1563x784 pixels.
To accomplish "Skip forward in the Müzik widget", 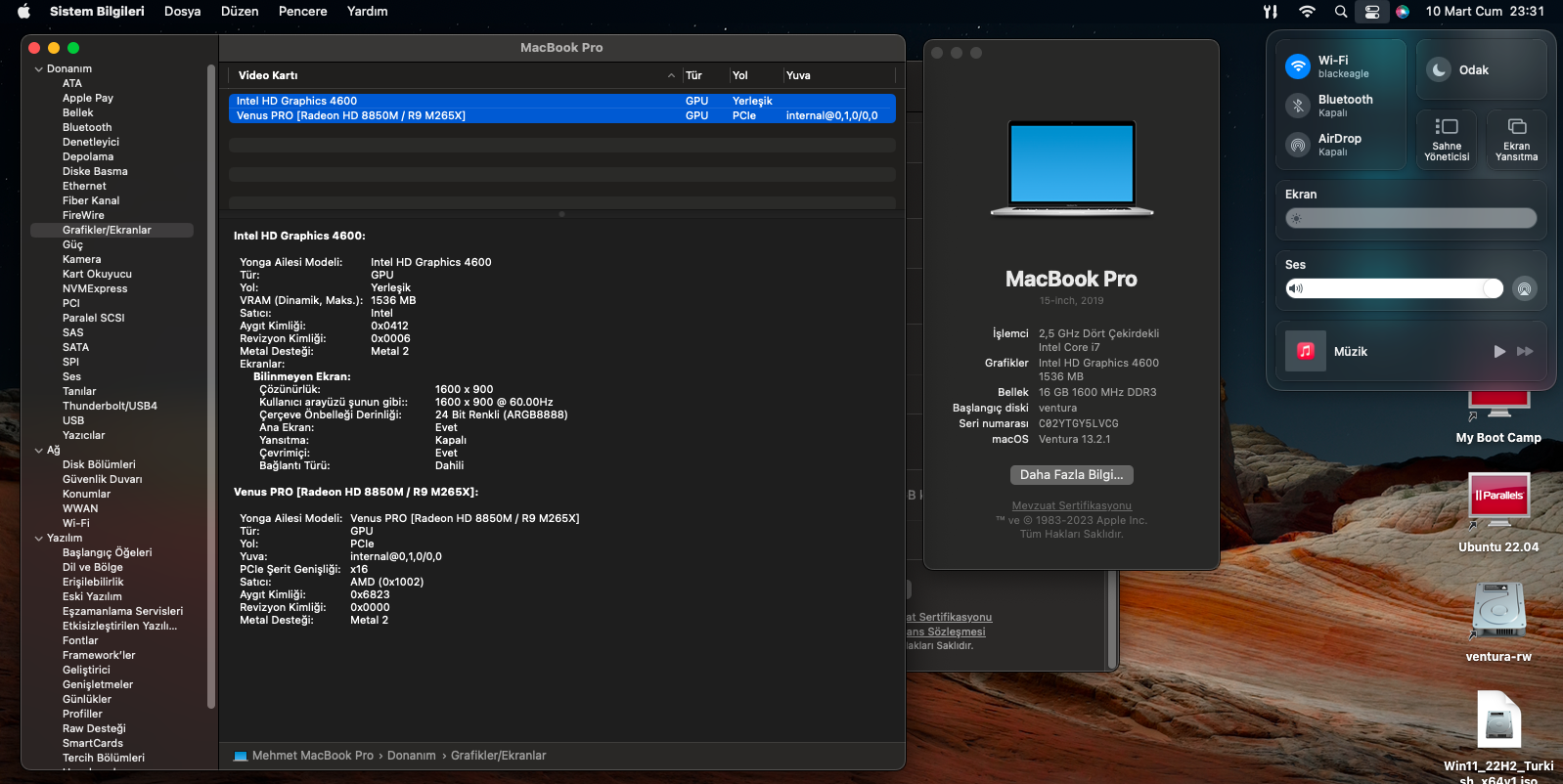I will click(x=1525, y=351).
